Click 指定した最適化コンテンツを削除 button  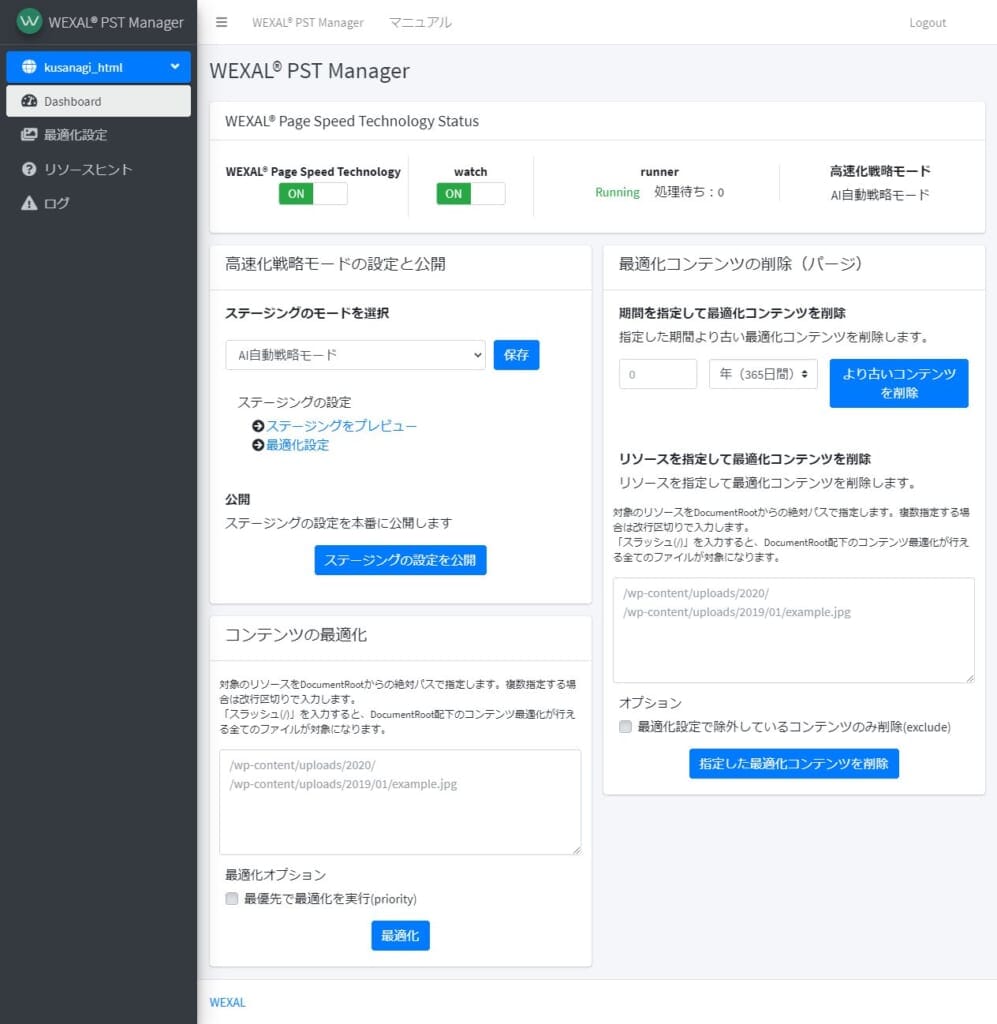[794, 763]
